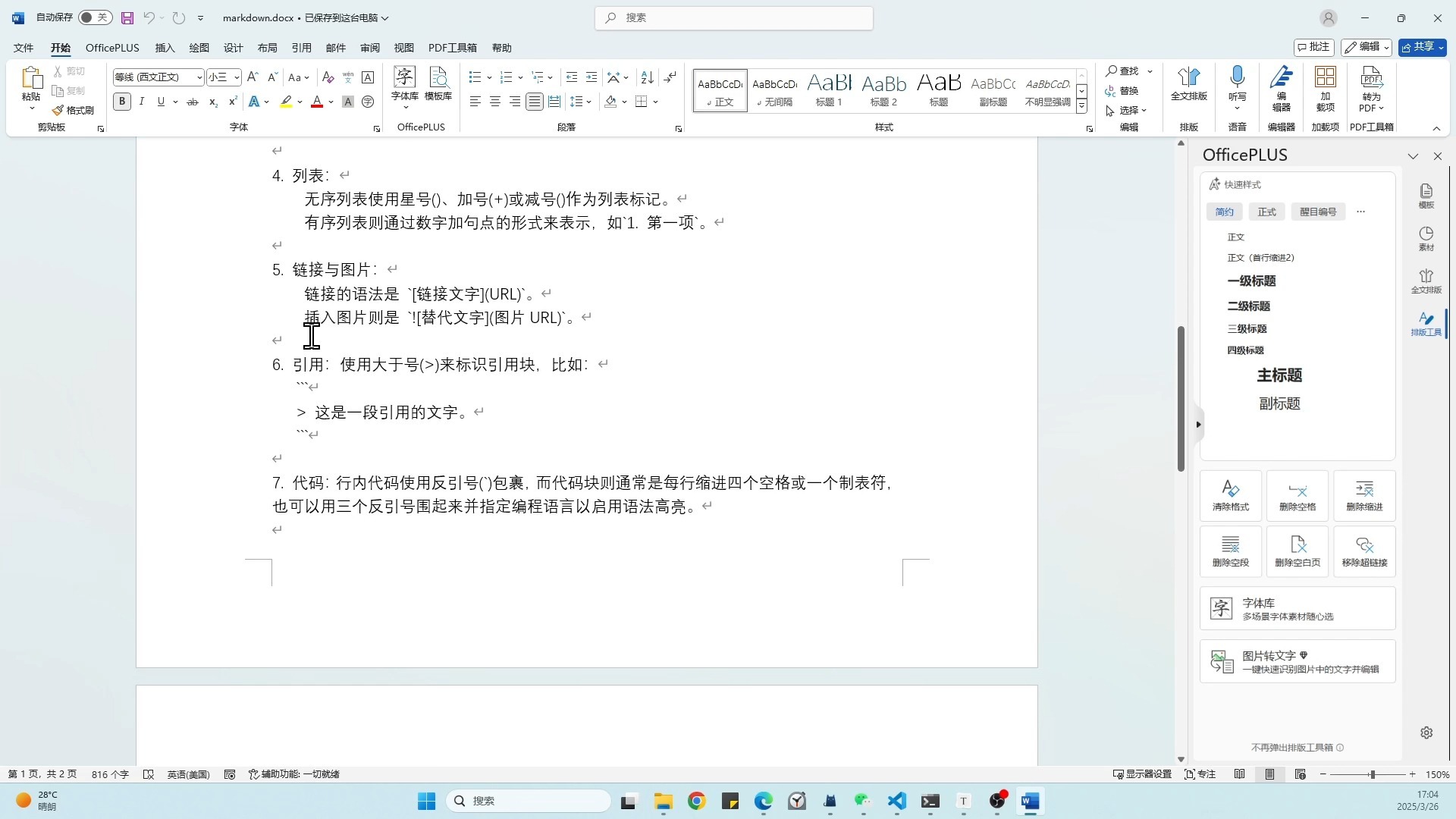Open the font name dropdown
This screenshot has height=819, width=1456.
click(x=199, y=77)
